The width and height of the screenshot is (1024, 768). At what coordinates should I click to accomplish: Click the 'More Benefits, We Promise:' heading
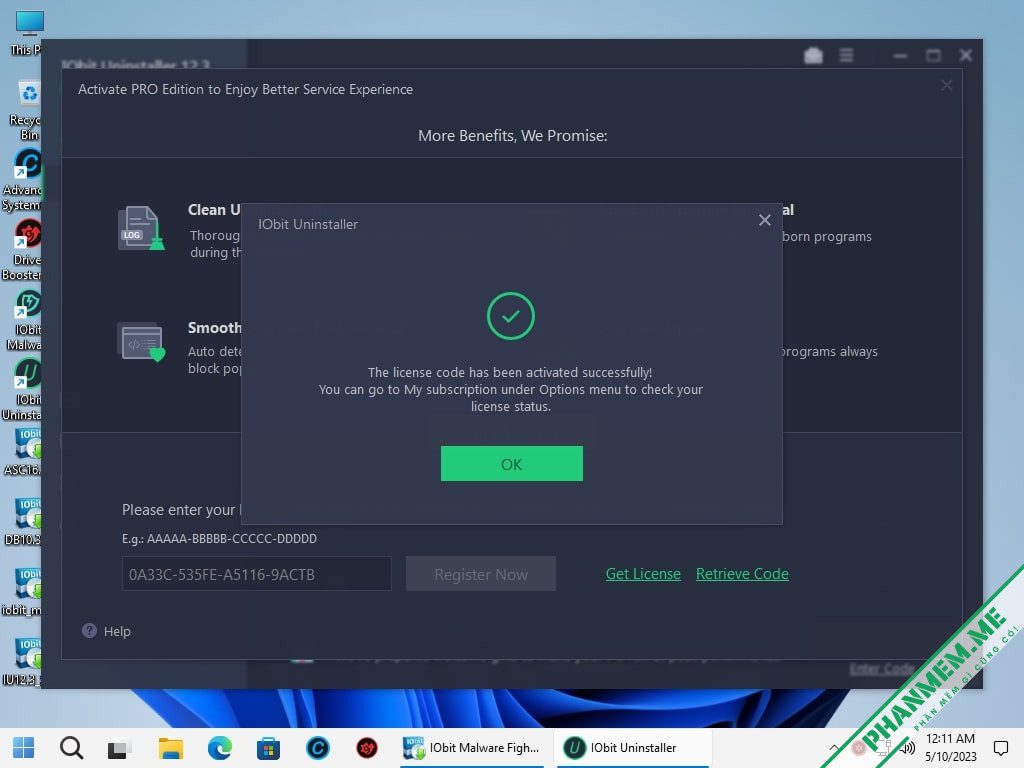tap(513, 136)
